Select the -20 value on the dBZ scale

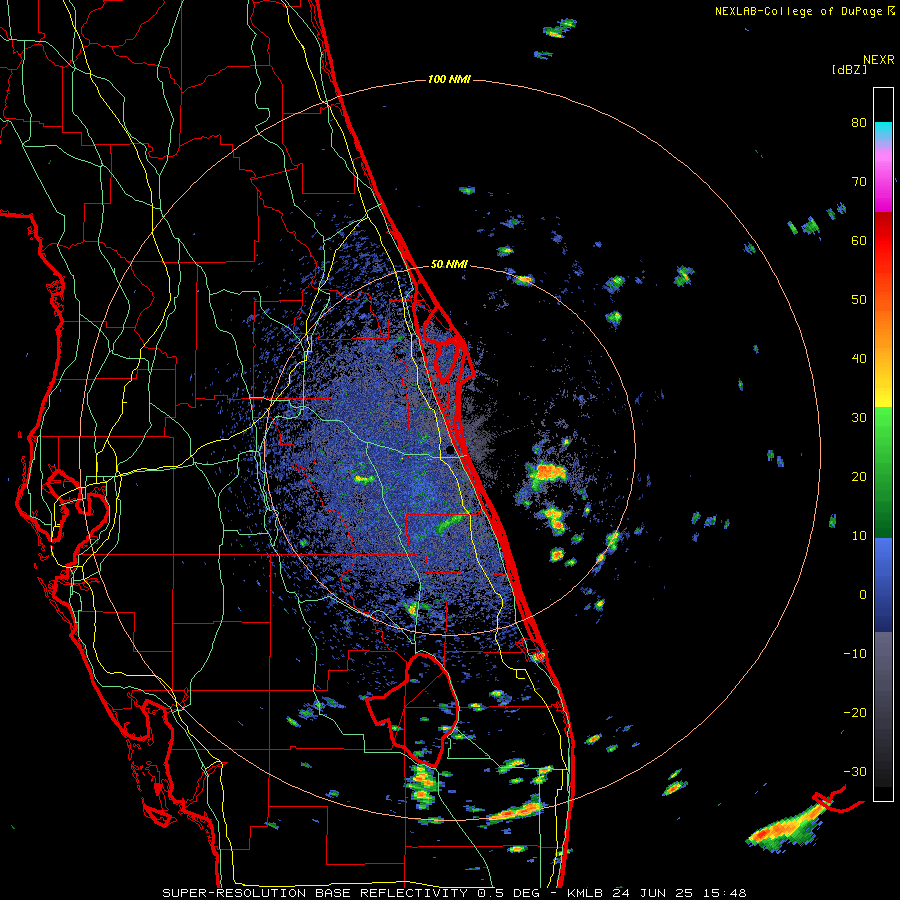click(x=855, y=713)
